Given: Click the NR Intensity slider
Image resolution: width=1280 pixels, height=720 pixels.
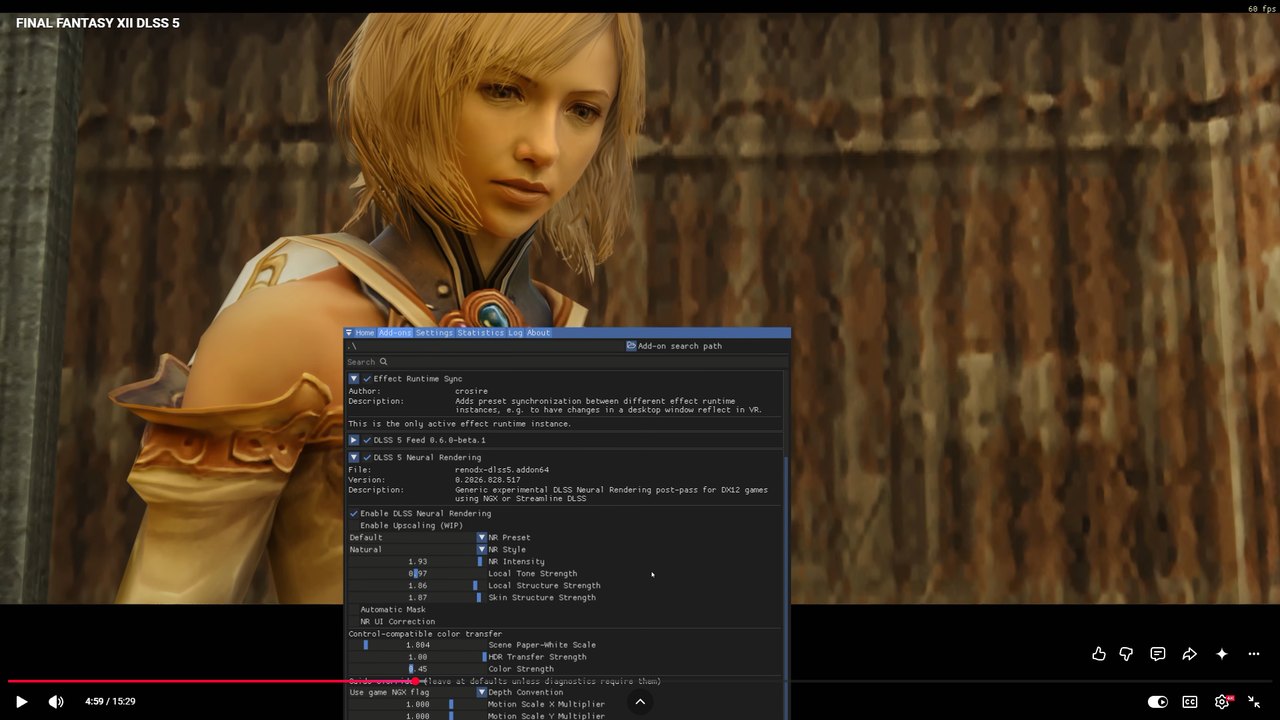Looking at the screenshot, I should tap(417, 562).
